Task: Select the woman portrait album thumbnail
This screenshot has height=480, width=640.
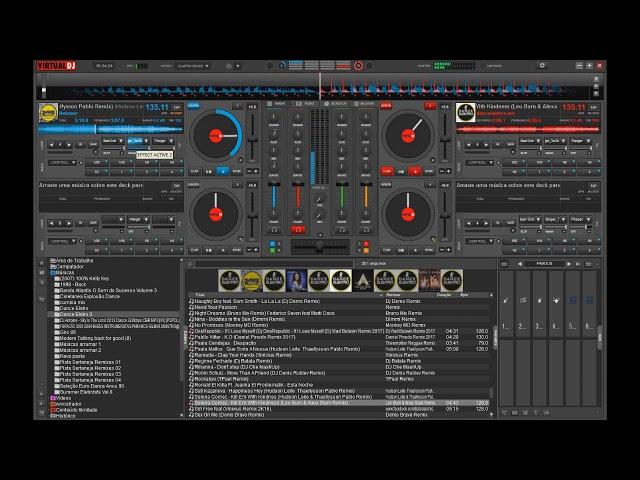Action: 296,280
